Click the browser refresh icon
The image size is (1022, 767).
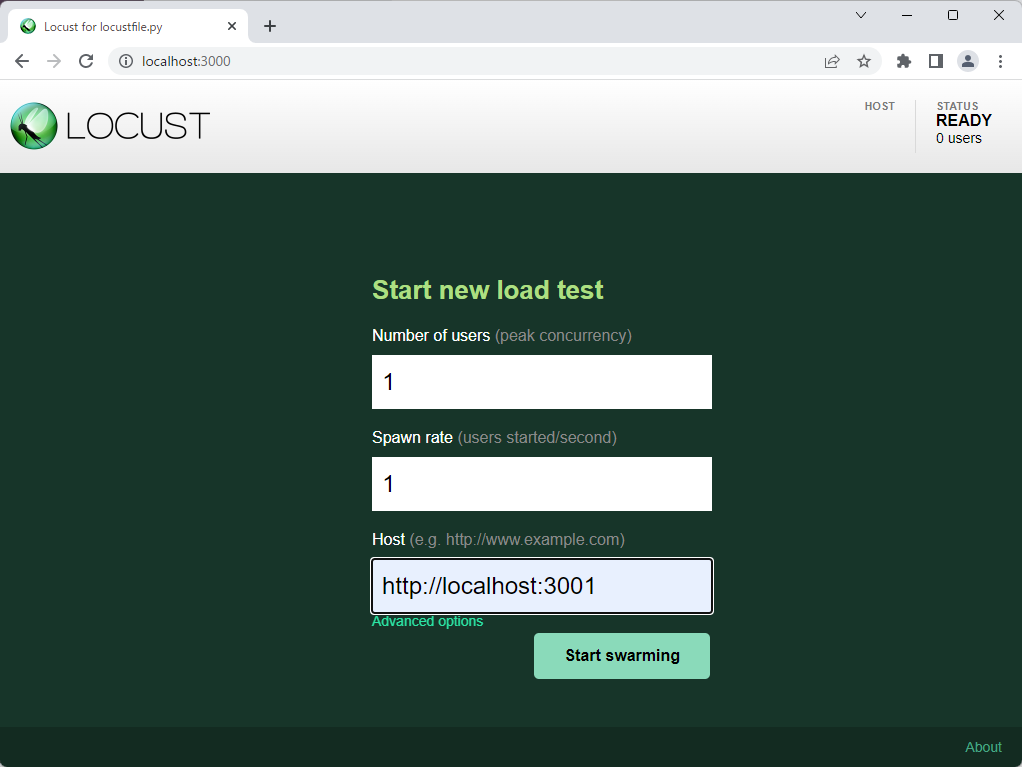click(x=86, y=61)
